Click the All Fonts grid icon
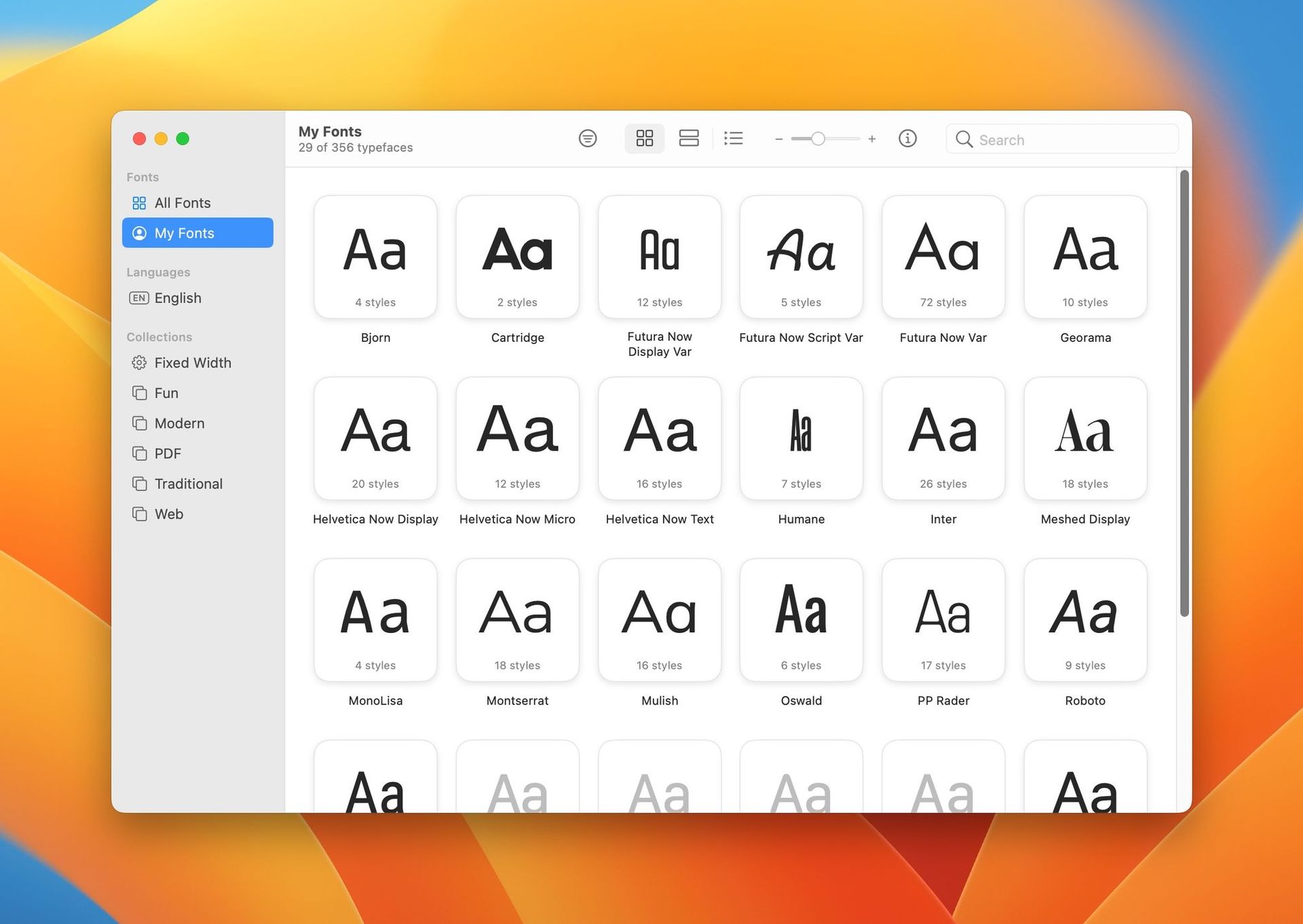 [x=139, y=203]
